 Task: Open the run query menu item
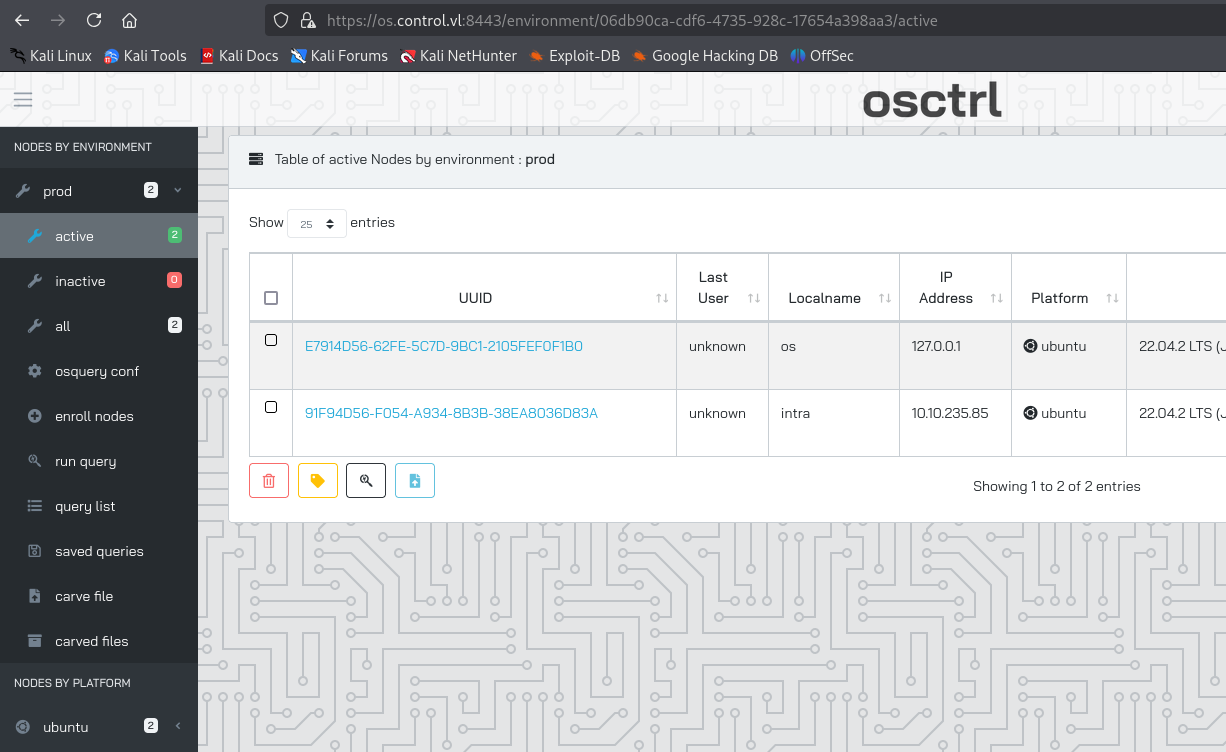(99, 461)
